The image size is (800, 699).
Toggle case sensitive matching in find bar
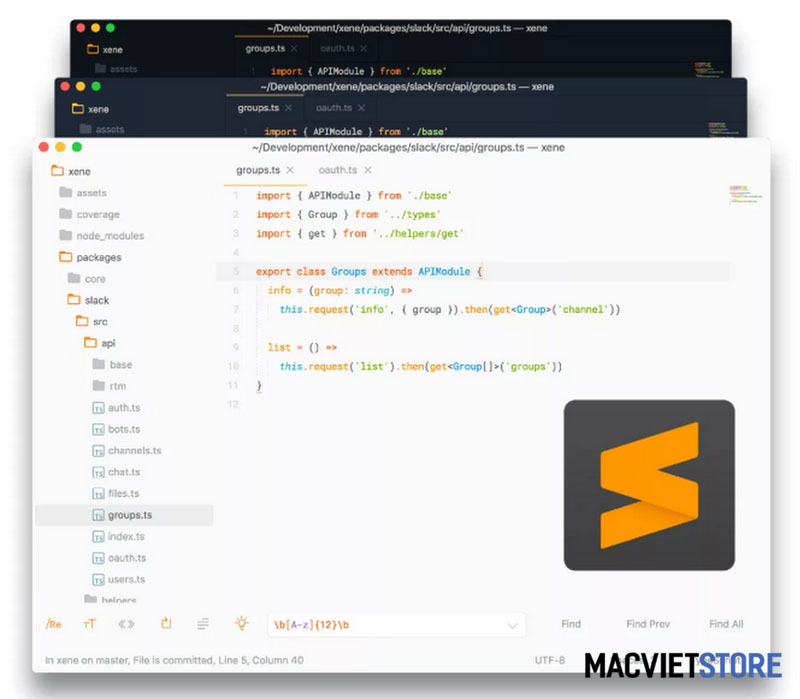click(89, 624)
